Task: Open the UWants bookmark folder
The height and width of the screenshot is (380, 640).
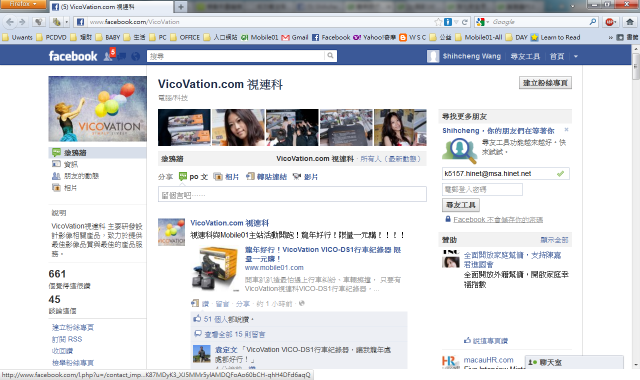Action: pyautogui.click(x=18, y=38)
